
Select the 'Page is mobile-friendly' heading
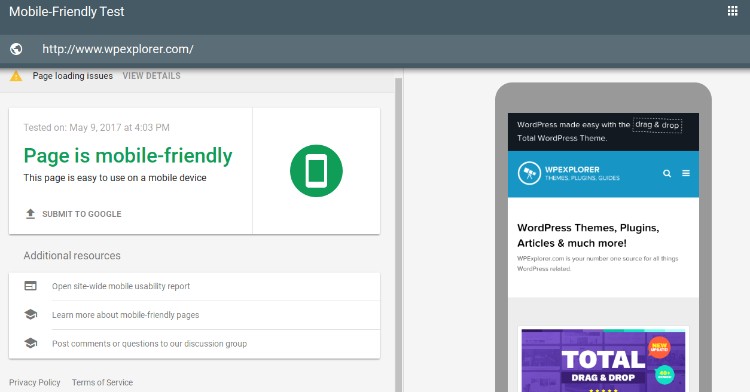128,155
